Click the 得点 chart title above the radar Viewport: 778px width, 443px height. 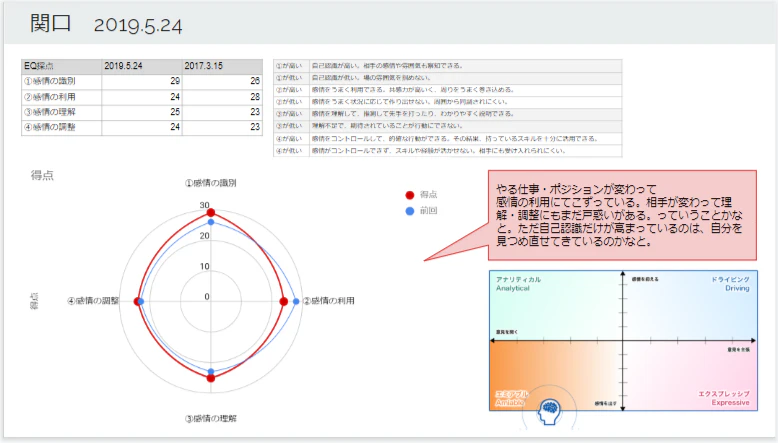click(x=42, y=175)
